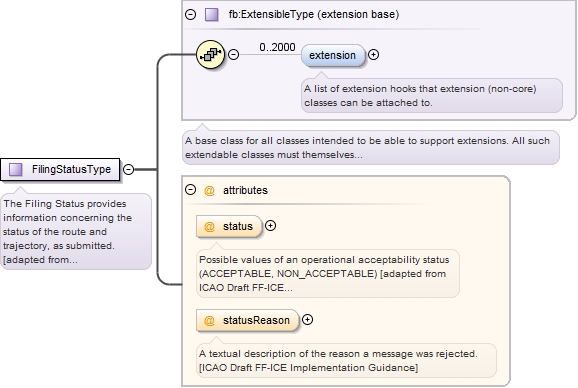Expand the statusReason attribute details

(307, 319)
